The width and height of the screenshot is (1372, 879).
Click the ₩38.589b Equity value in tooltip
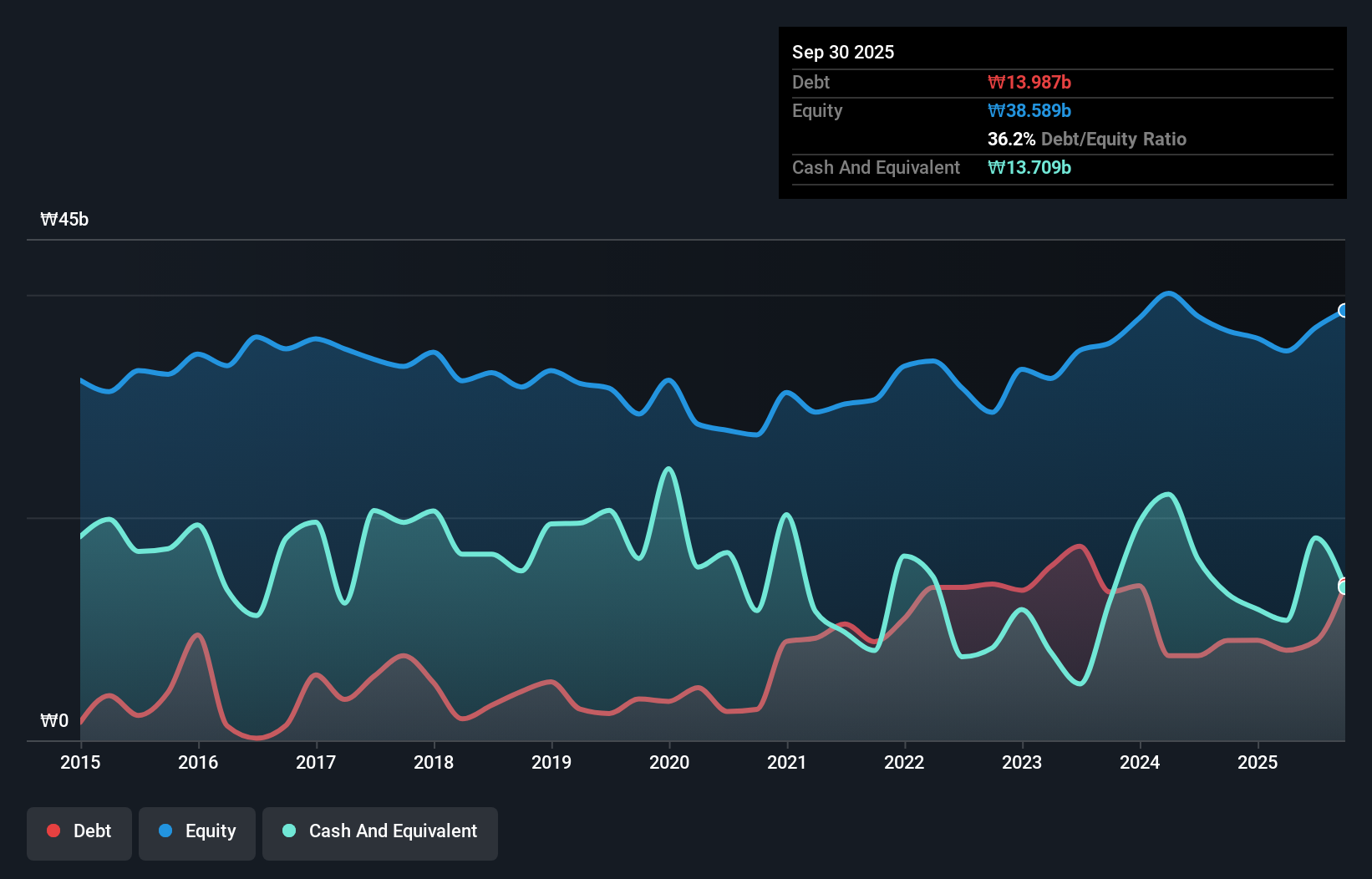tap(1029, 110)
